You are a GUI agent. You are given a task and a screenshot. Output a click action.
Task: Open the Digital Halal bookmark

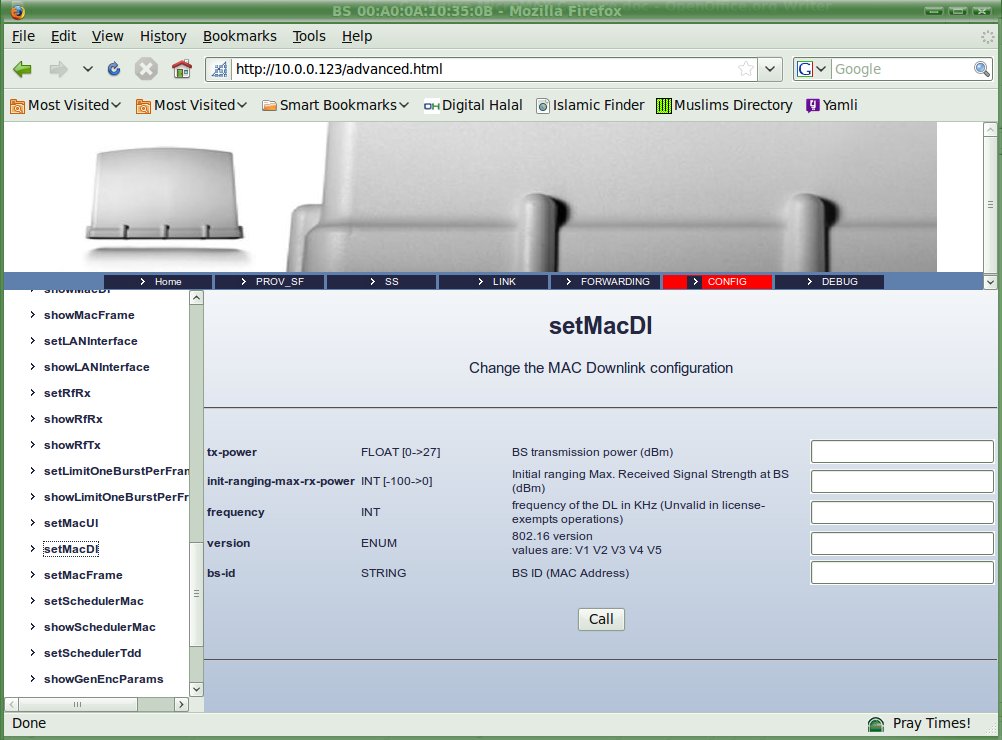[473, 105]
